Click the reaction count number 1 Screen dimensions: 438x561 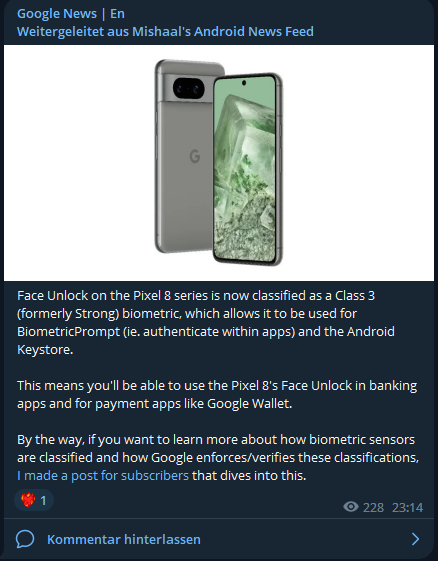tap(43, 501)
